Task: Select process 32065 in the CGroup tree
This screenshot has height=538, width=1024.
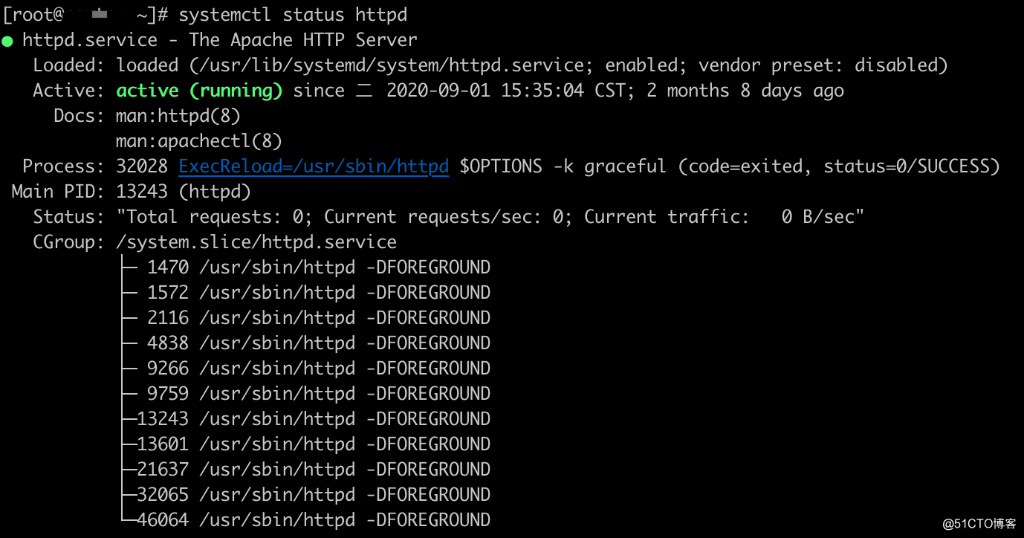Action: pos(313,495)
